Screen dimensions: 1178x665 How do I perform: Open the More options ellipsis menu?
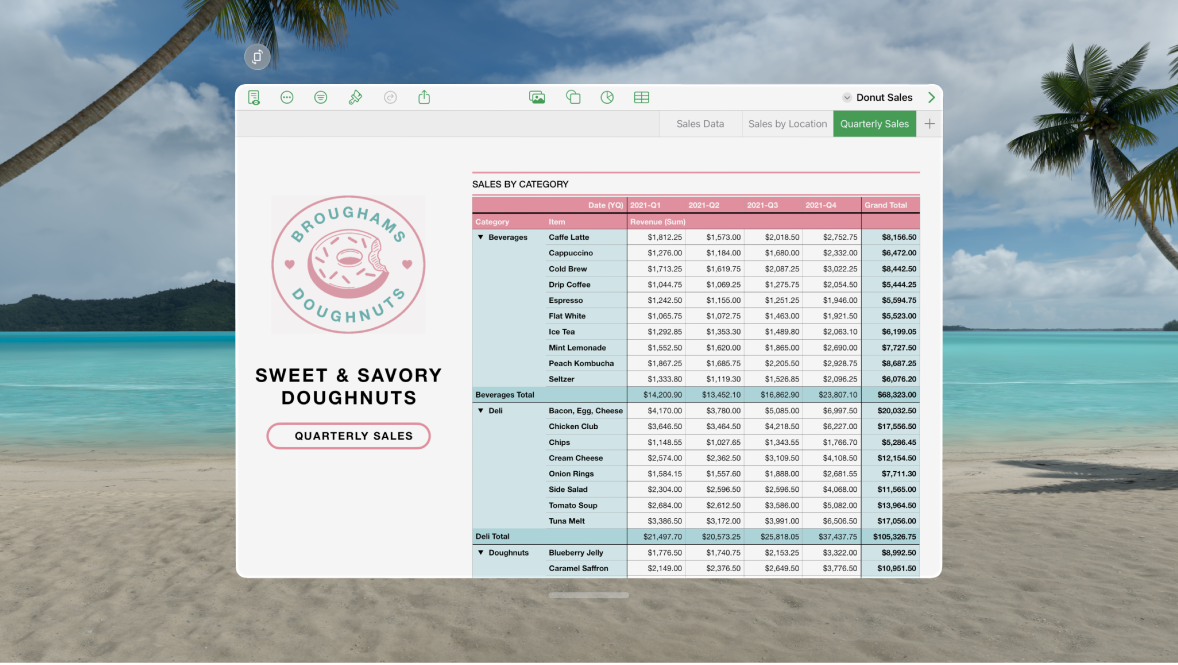point(287,98)
